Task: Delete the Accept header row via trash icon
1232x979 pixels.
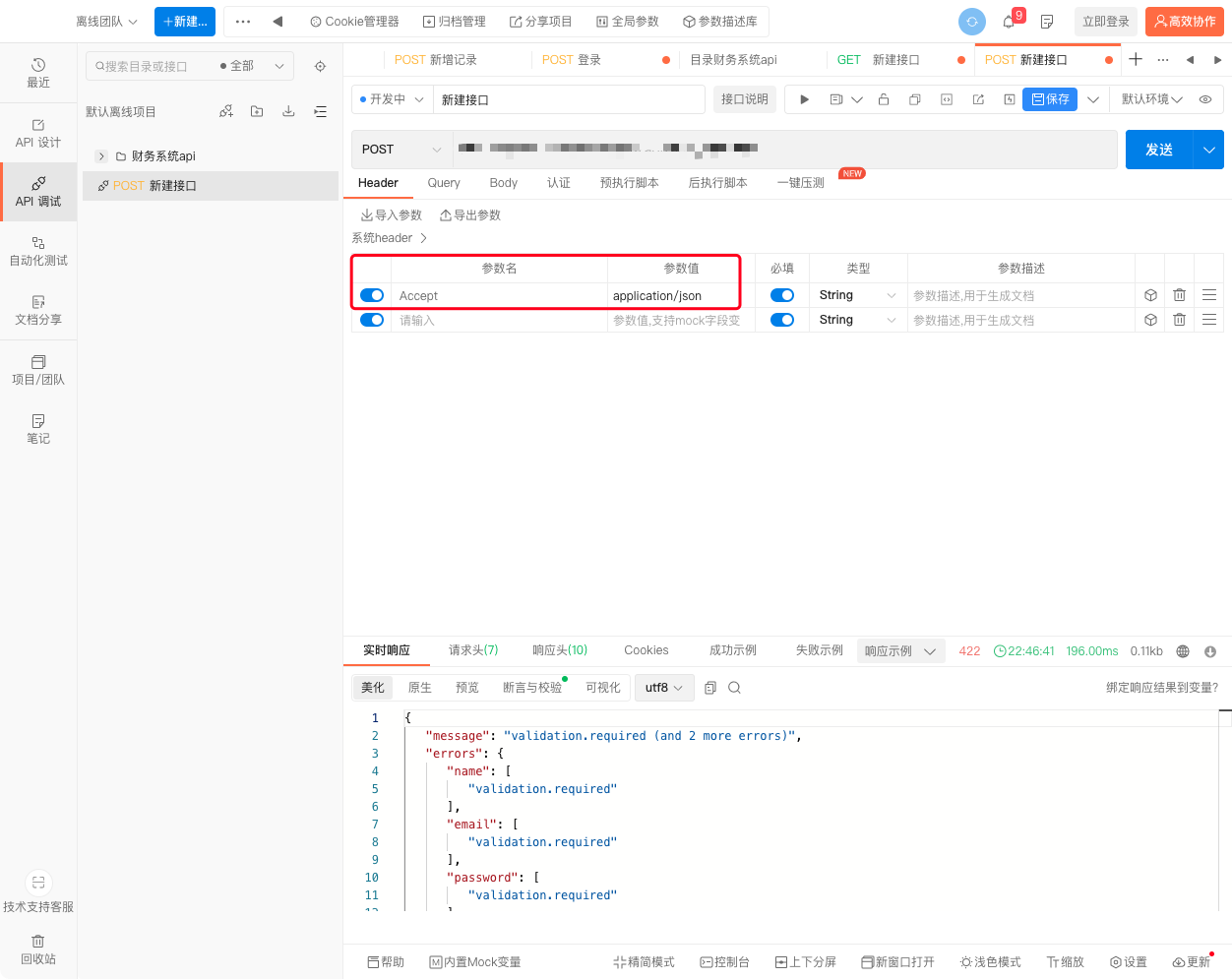Action: pyautogui.click(x=1179, y=295)
